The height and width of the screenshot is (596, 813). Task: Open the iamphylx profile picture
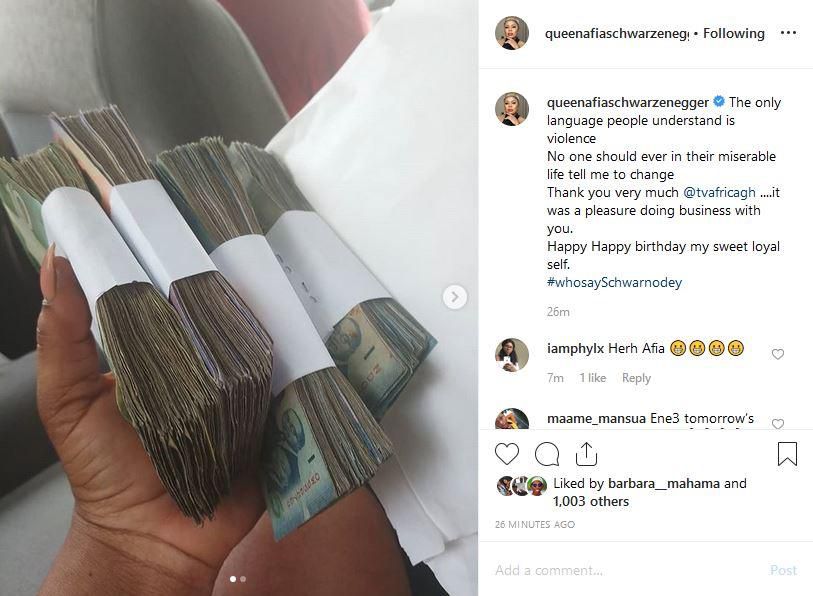point(512,355)
